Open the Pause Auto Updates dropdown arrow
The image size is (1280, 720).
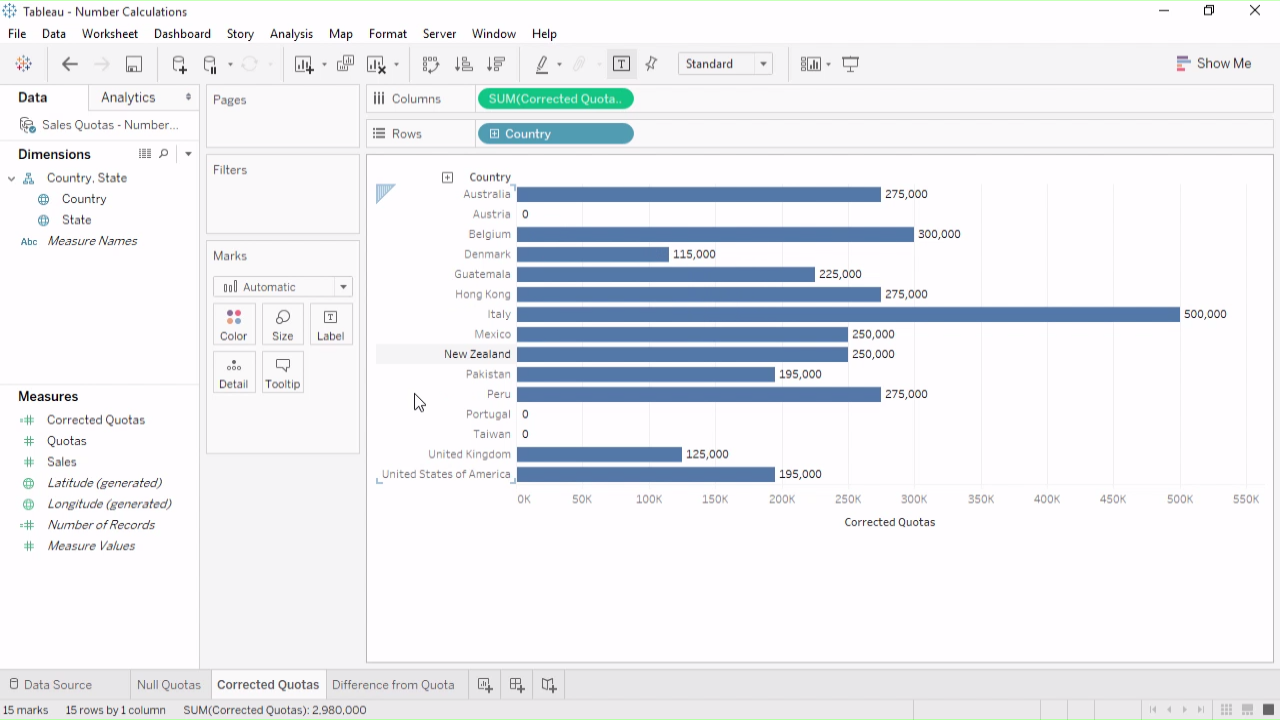[x=230, y=65]
